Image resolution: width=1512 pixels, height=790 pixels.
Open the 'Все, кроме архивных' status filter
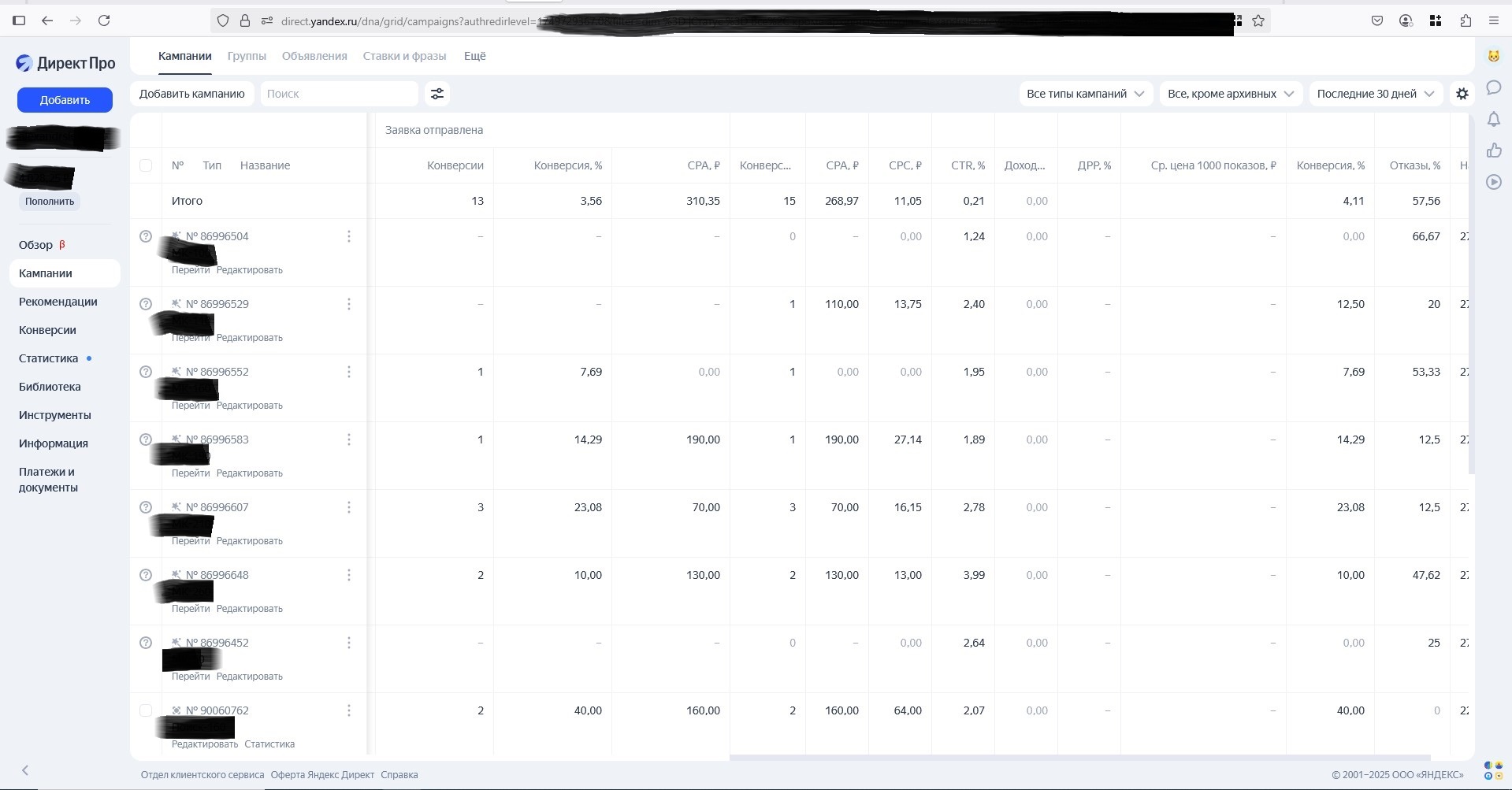coord(1230,94)
